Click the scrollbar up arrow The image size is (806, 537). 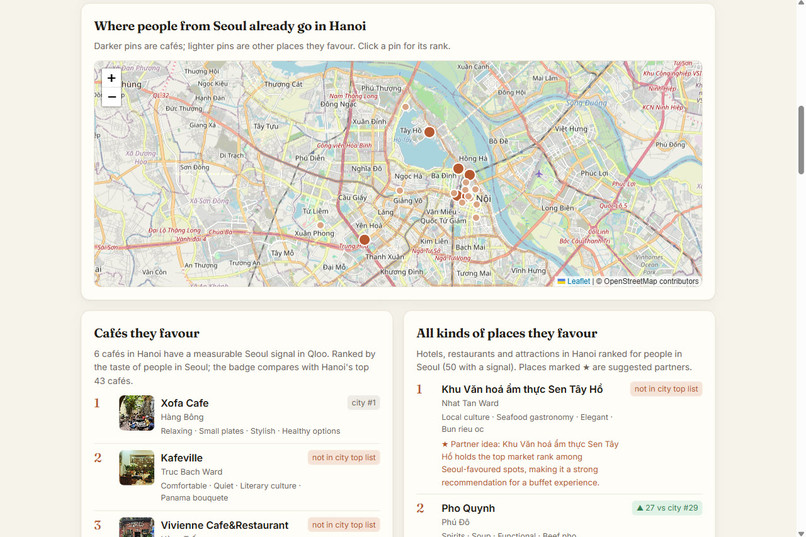801,4
